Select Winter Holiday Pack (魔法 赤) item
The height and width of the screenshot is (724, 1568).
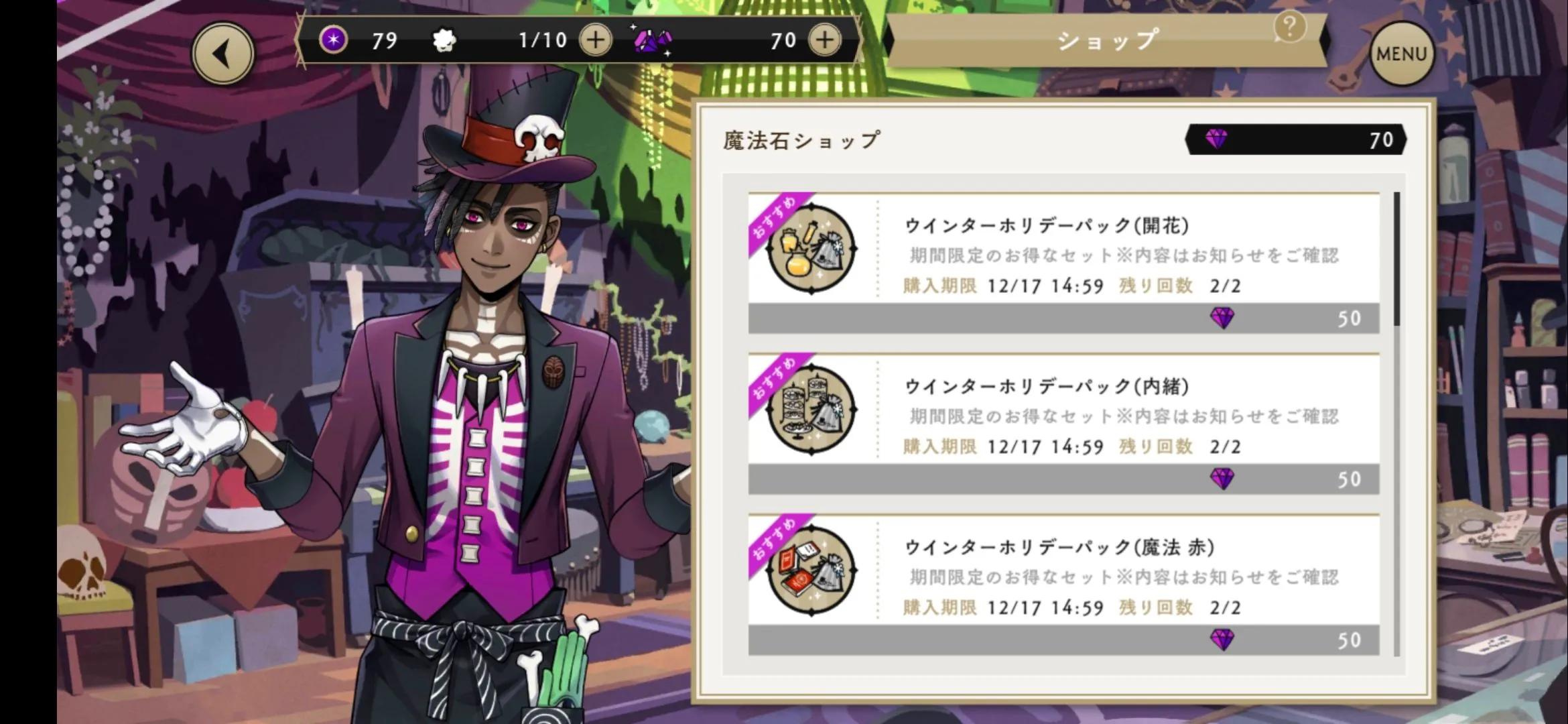coord(1064,585)
